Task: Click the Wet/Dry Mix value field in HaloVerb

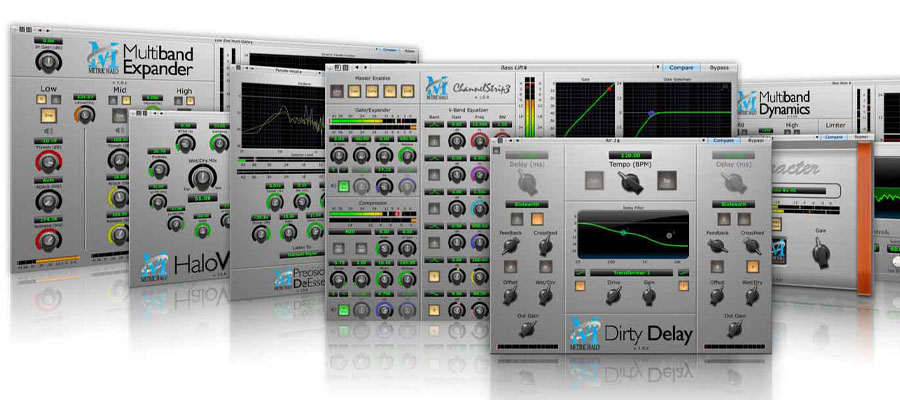Action: pos(201,198)
